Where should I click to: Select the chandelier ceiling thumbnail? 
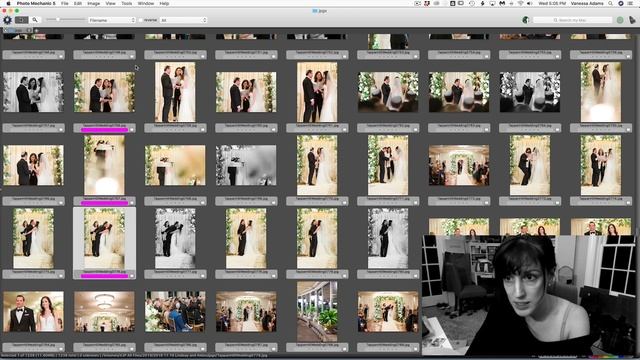[104, 311]
